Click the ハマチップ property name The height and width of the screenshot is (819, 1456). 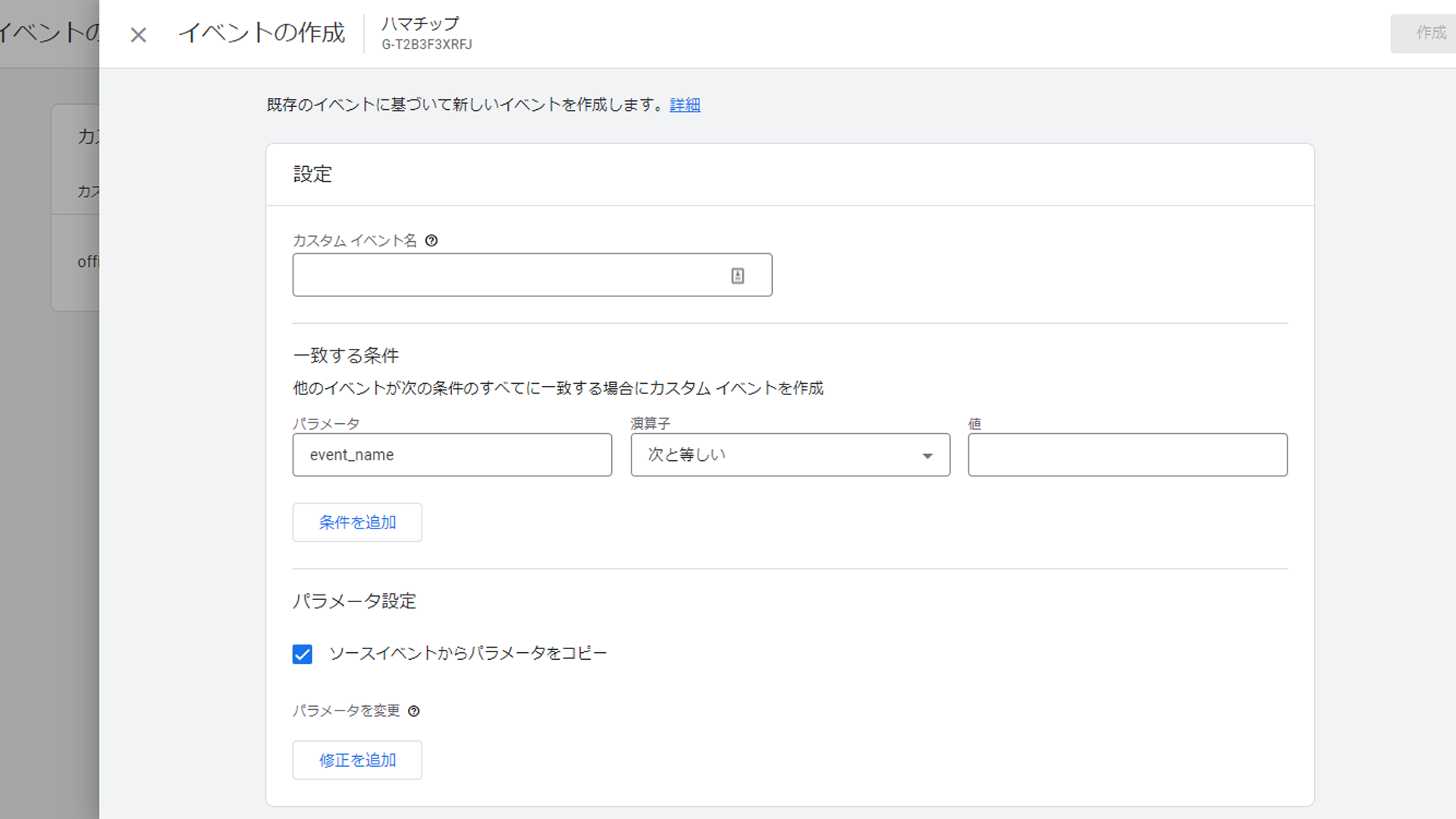420,24
